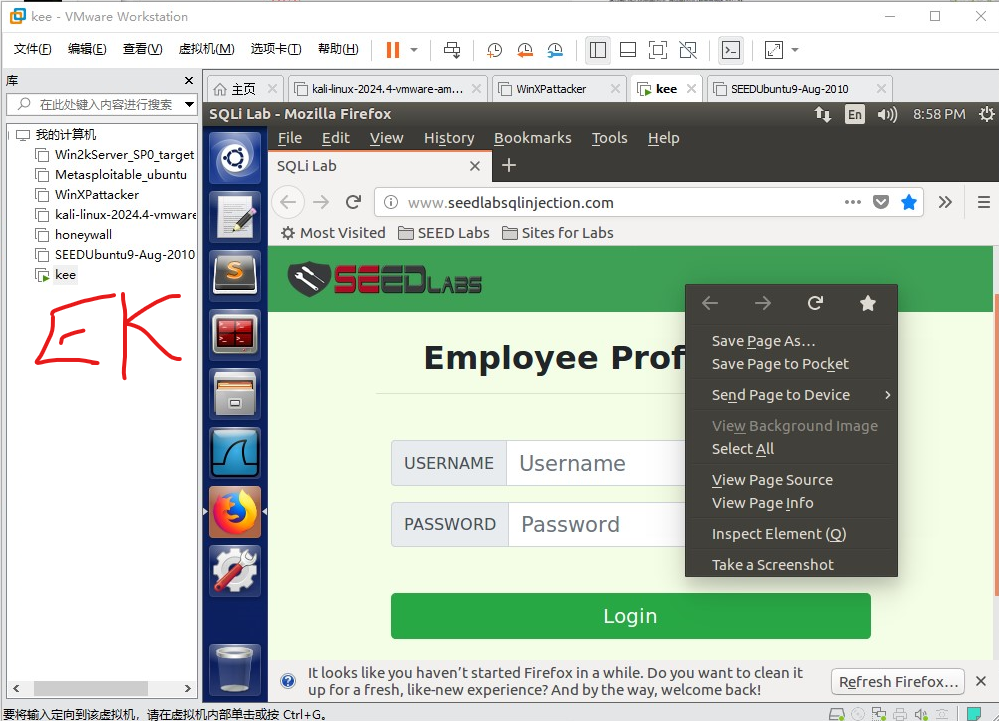Toggle the thumbnail bar view icon
999x721 pixels.
pyautogui.click(x=628, y=50)
